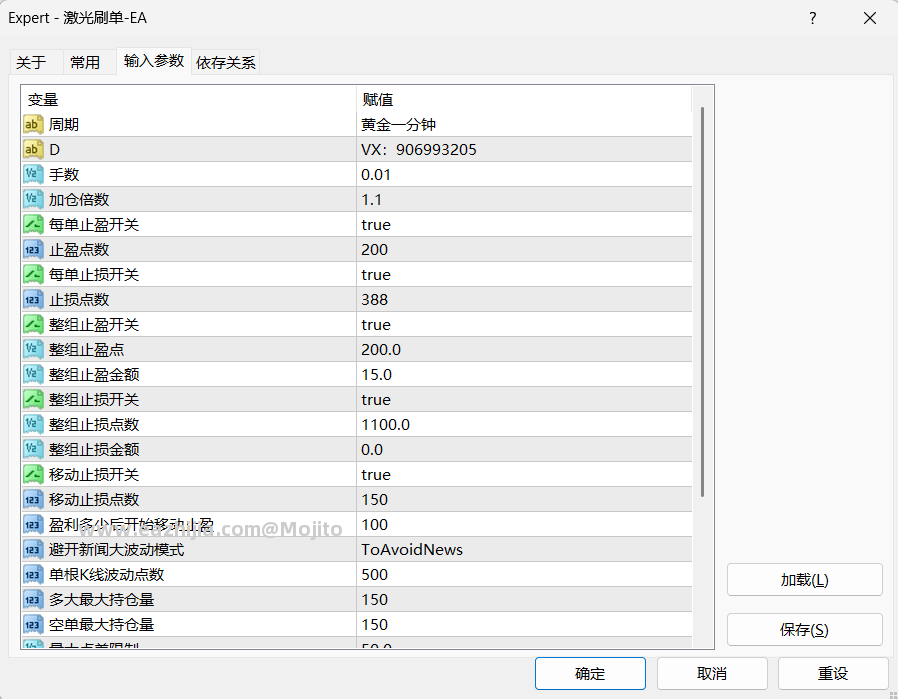Click the integer icon beside 避开新闻大波动模式
898x699 pixels.
tap(33, 550)
